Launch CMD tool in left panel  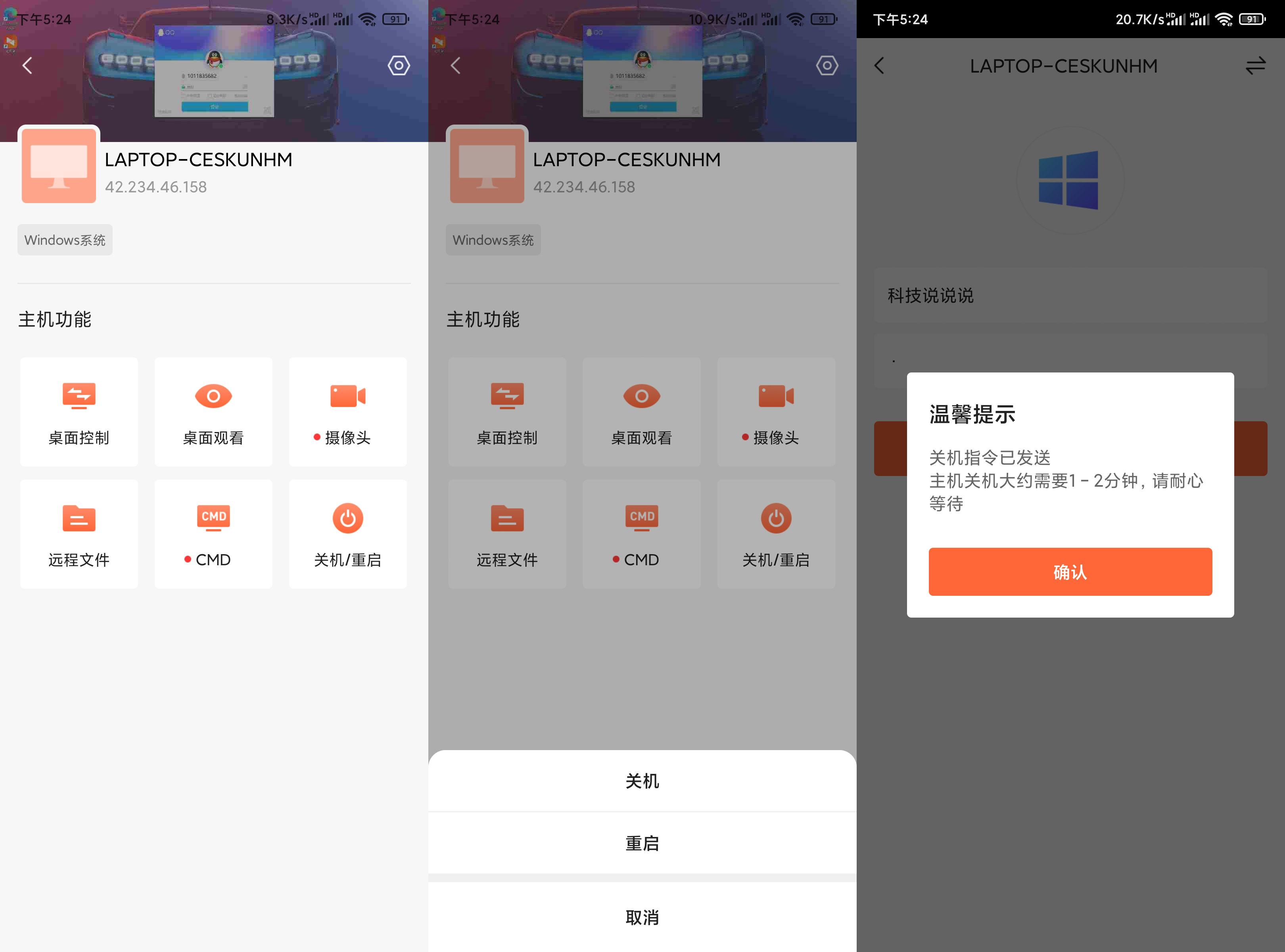pyautogui.click(x=213, y=534)
